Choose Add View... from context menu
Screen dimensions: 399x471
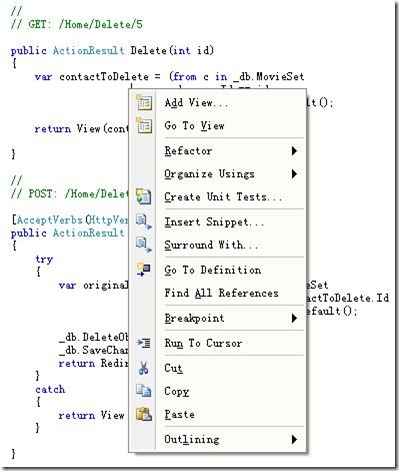tap(218, 102)
